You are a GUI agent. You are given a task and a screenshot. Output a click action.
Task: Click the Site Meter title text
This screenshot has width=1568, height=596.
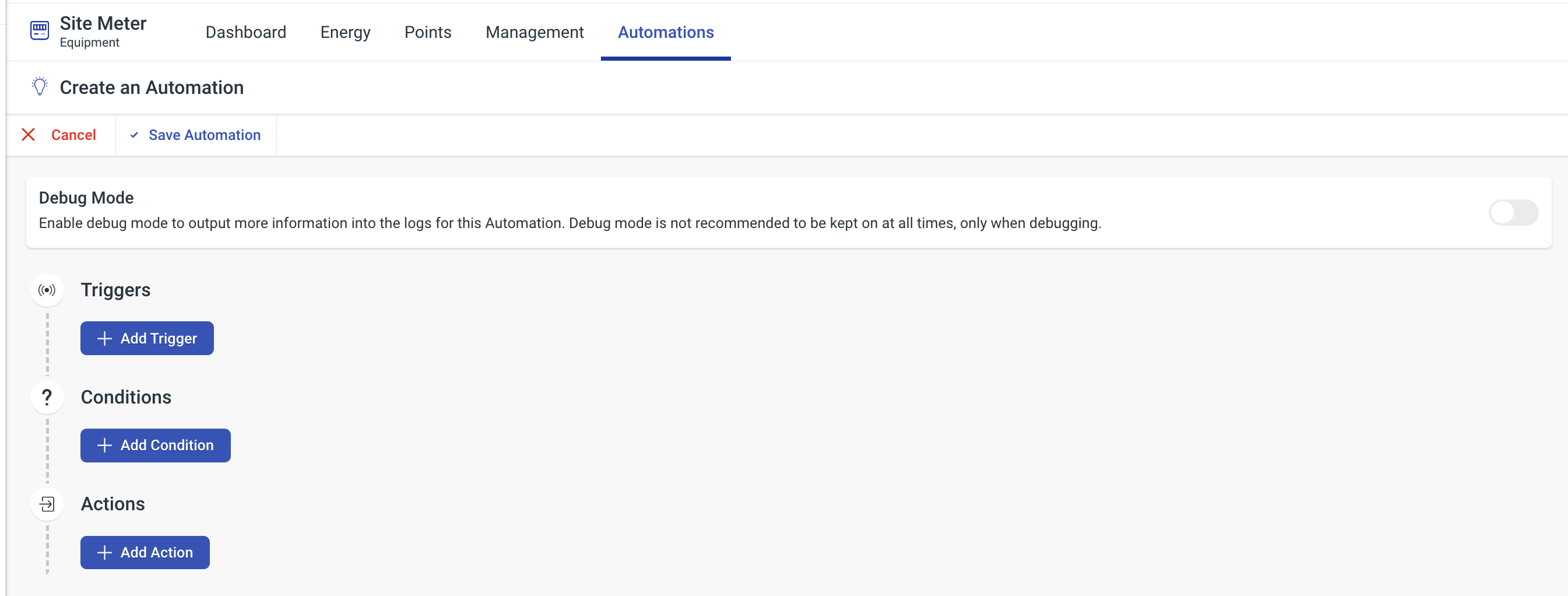[103, 23]
